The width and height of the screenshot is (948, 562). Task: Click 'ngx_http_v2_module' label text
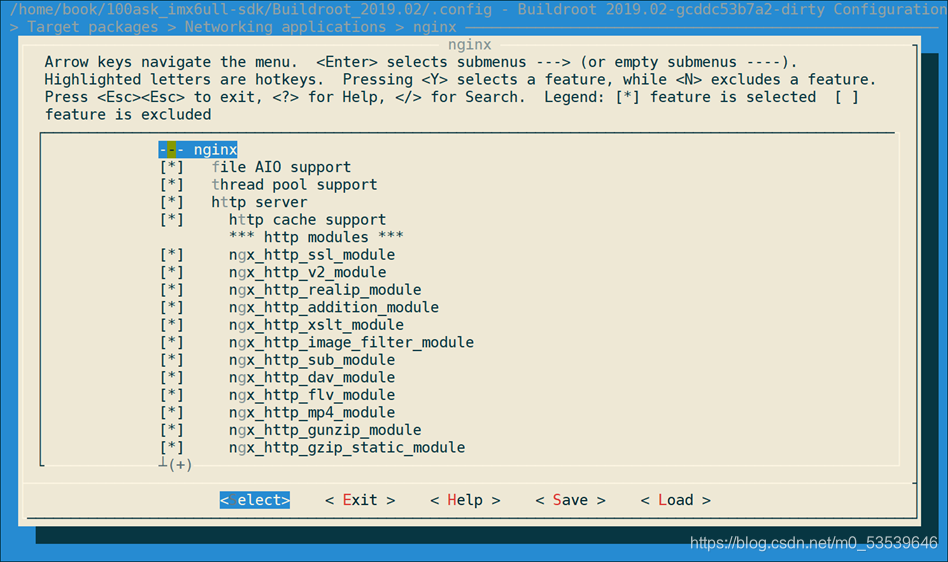(x=308, y=272)
